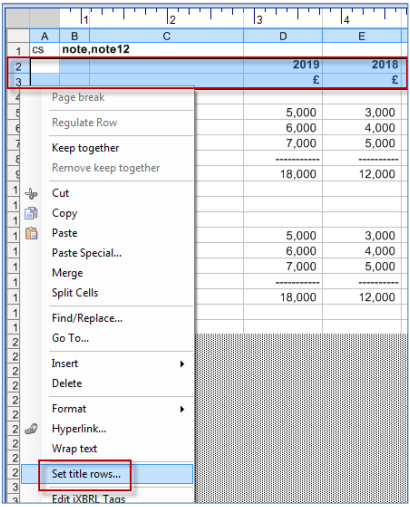Click ruler mark 3

pyautogui.click(x=259, y=20)
